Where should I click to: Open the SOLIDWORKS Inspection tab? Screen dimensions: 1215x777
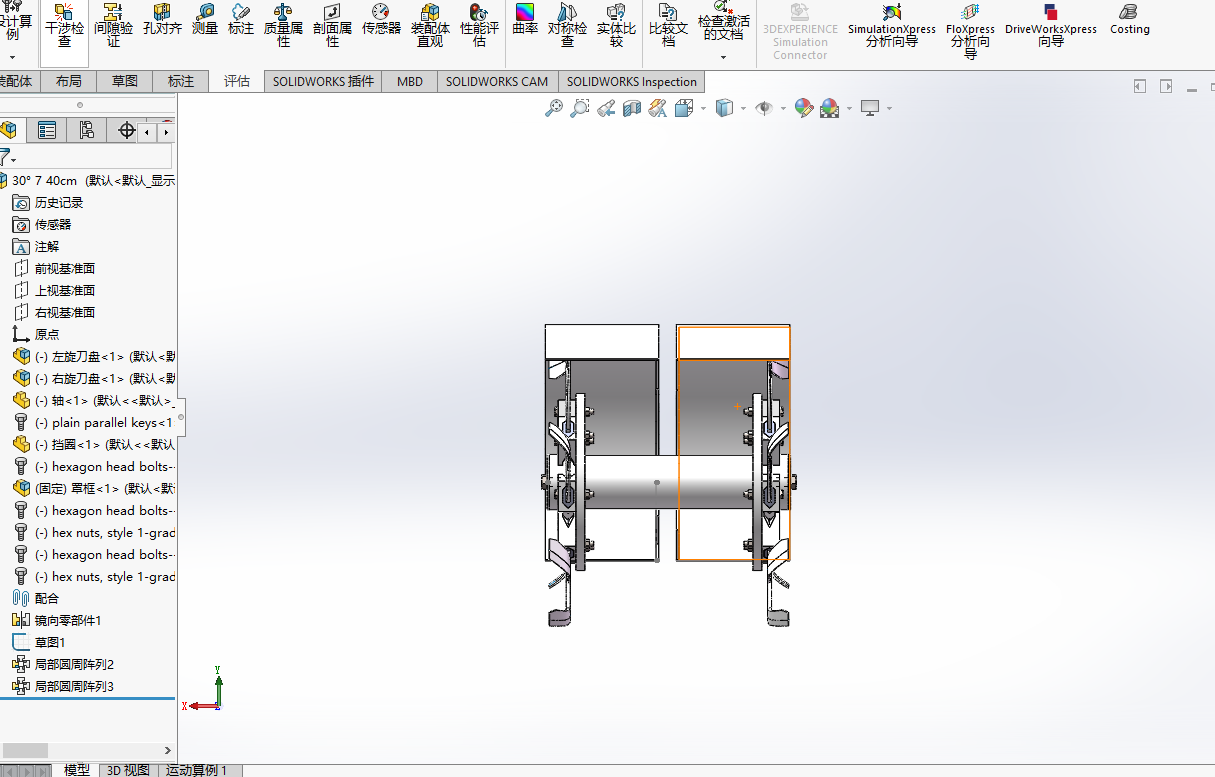(632, 81)
